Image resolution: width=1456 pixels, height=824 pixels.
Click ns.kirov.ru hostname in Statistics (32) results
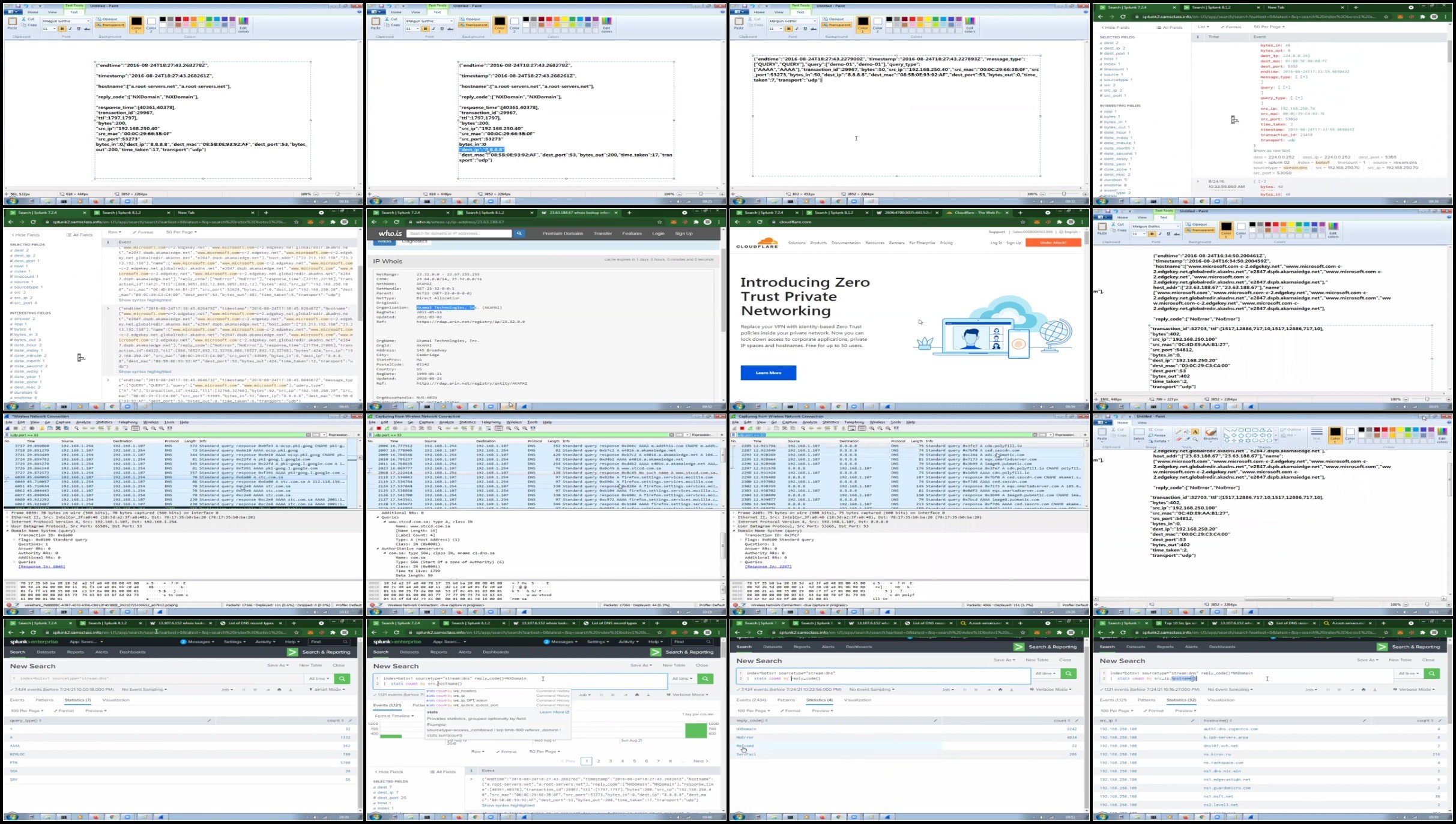tap(1217, 754)
